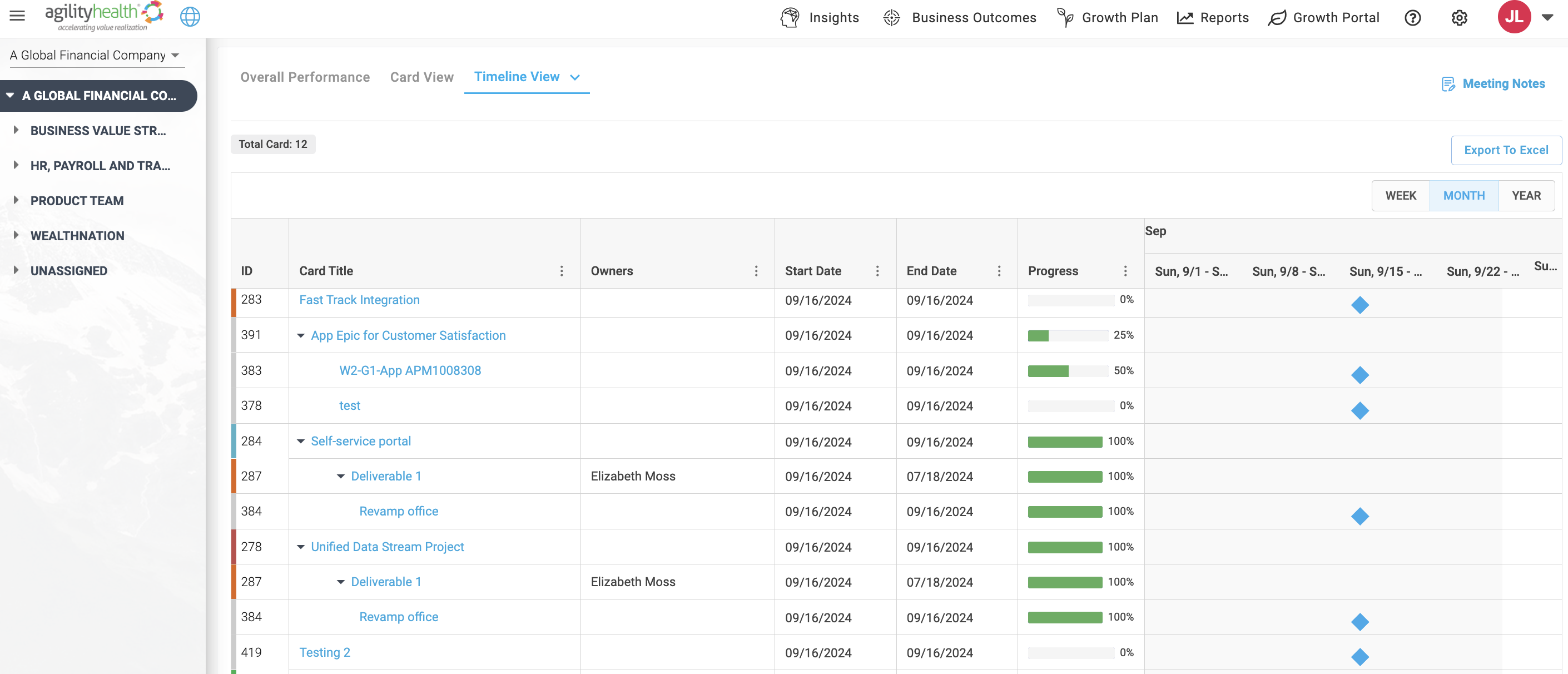This screenshot has width=1568, height=674.
Task: Open the hamburger navigation menu
Action: (17, 16)
